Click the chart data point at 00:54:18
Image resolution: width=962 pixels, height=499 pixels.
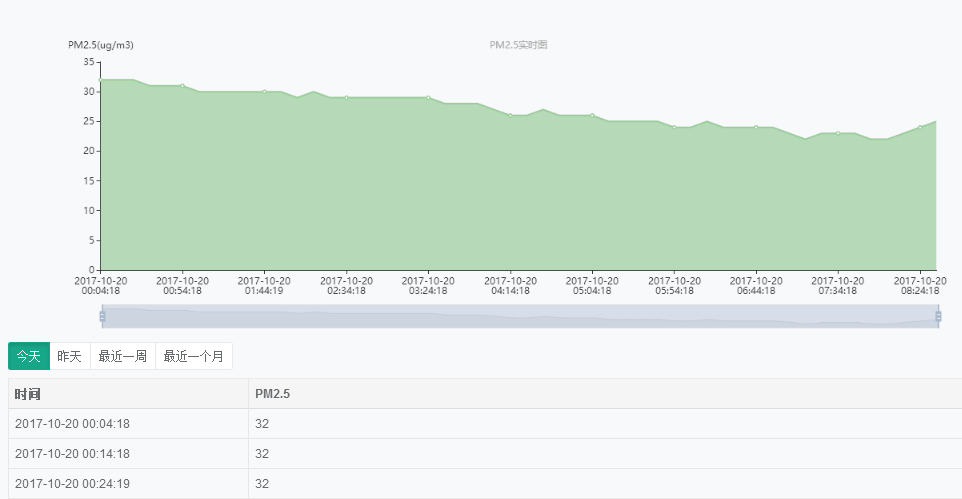[182, 86]
